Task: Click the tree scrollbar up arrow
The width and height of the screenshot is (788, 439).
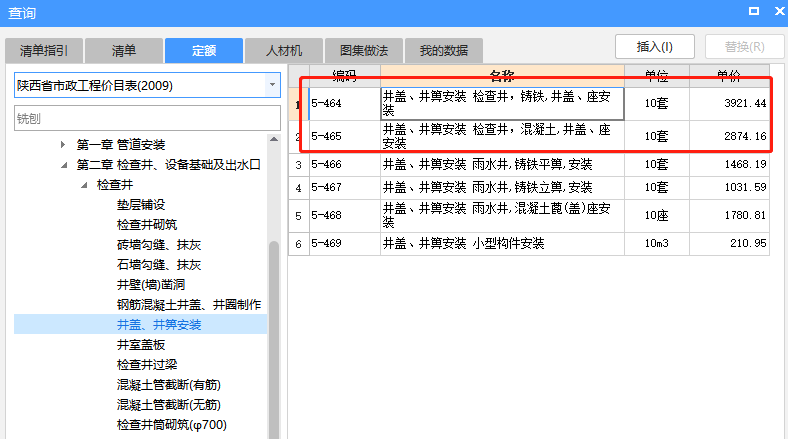Action: 274,139
